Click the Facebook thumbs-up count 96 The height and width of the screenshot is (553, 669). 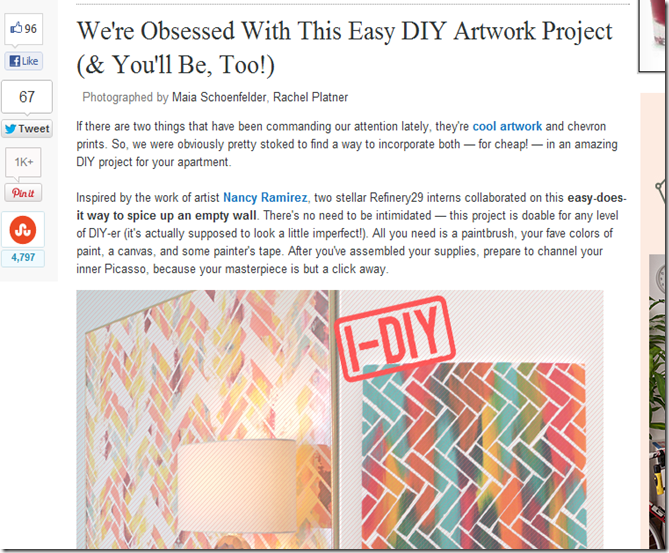[x=24, y=29]
